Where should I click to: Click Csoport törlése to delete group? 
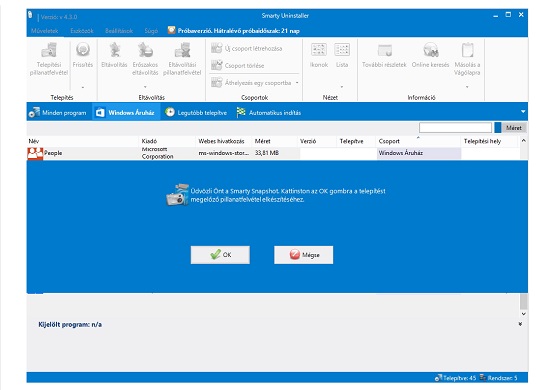pos(237,66)
